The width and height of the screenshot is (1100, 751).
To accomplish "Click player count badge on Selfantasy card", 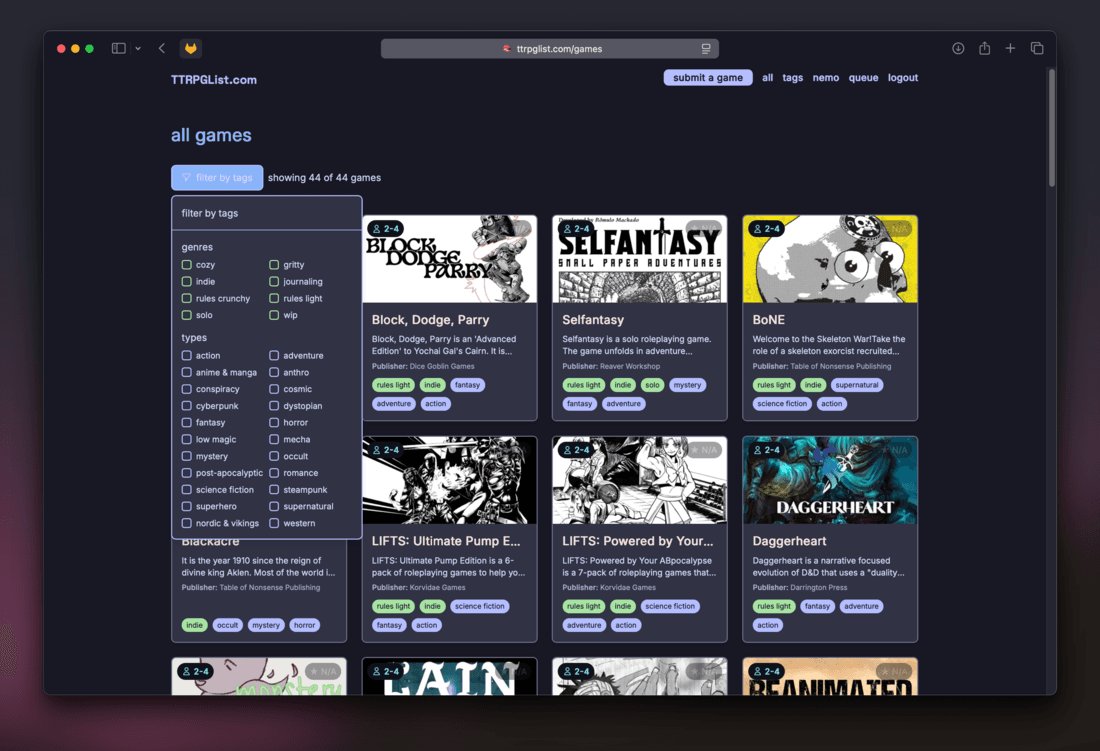I will [576, 229].
